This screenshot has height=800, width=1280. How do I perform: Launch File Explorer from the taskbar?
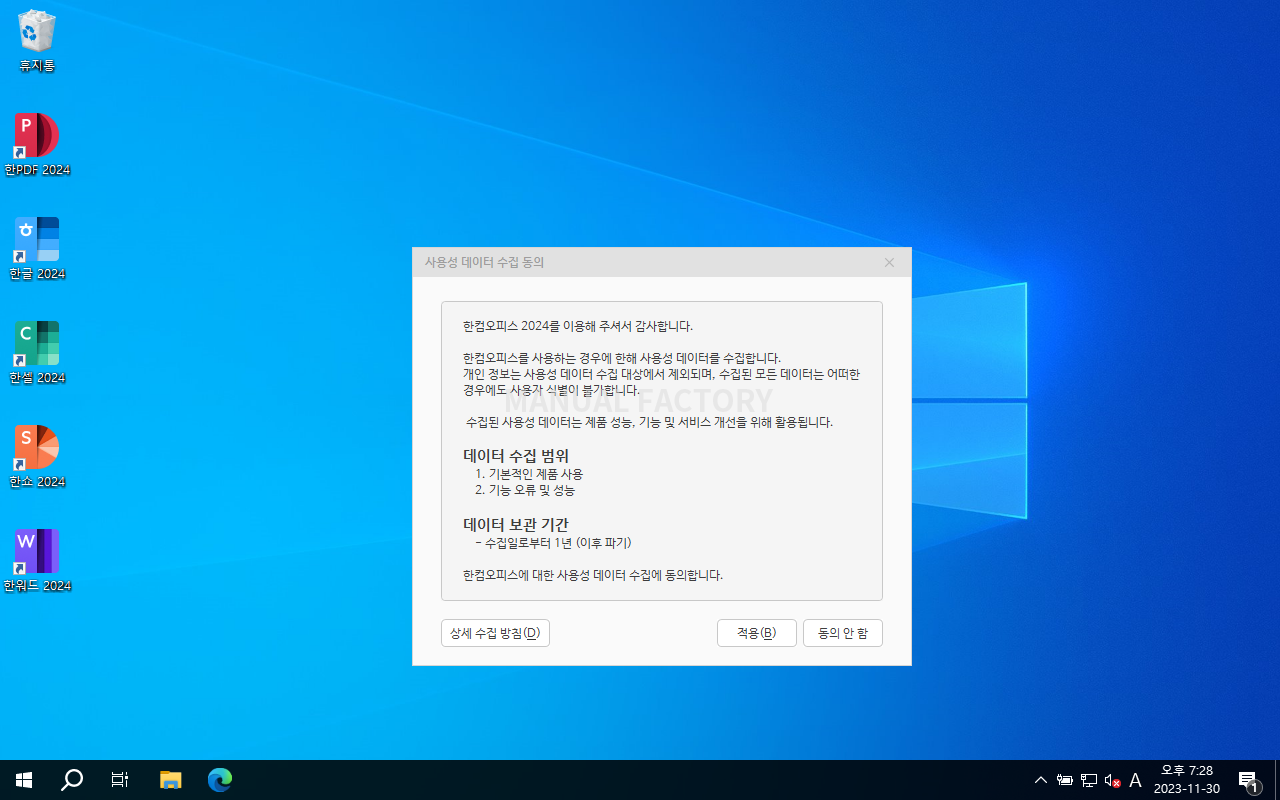tap(171, 780)
